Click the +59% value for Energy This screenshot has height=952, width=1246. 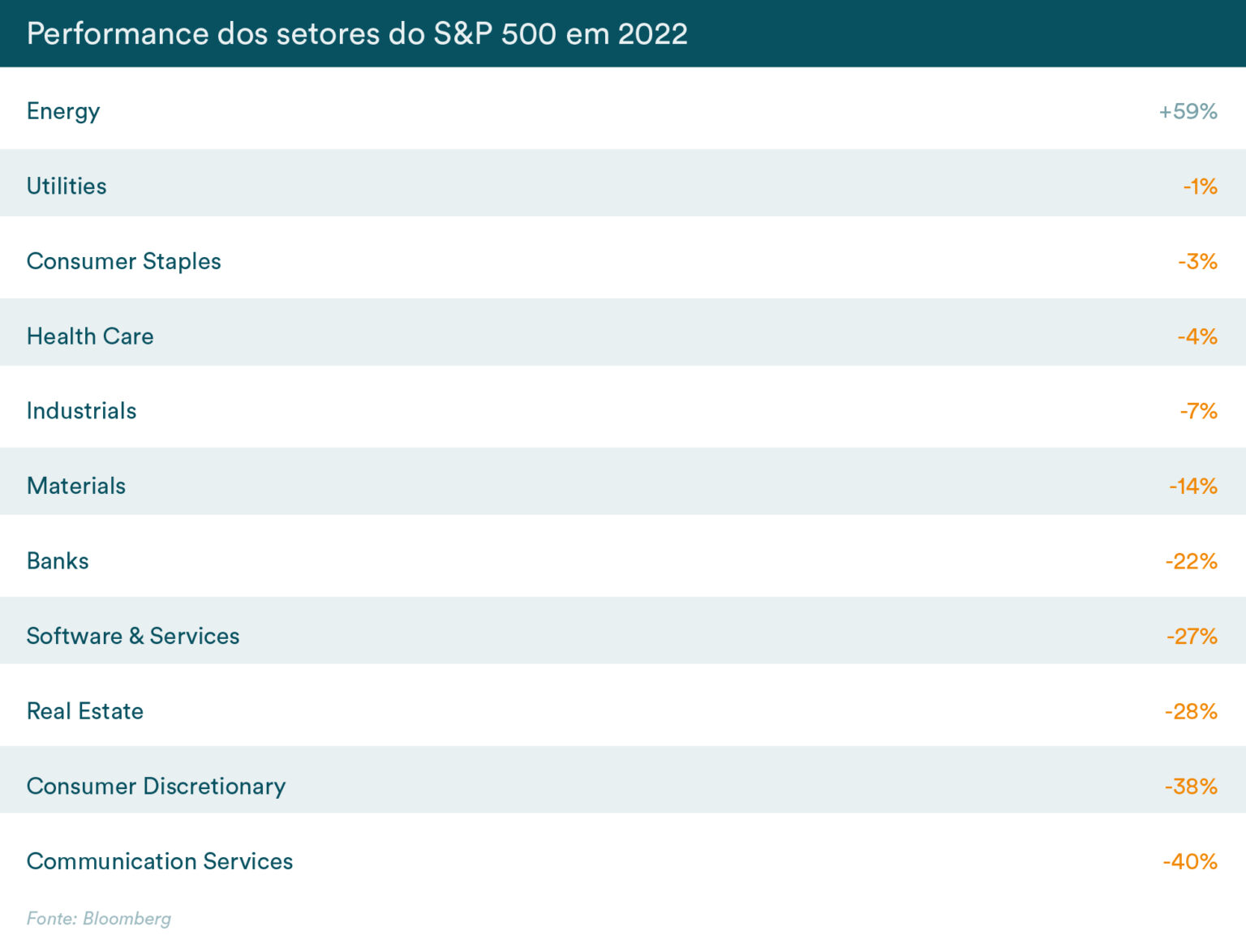(1188, 111)
